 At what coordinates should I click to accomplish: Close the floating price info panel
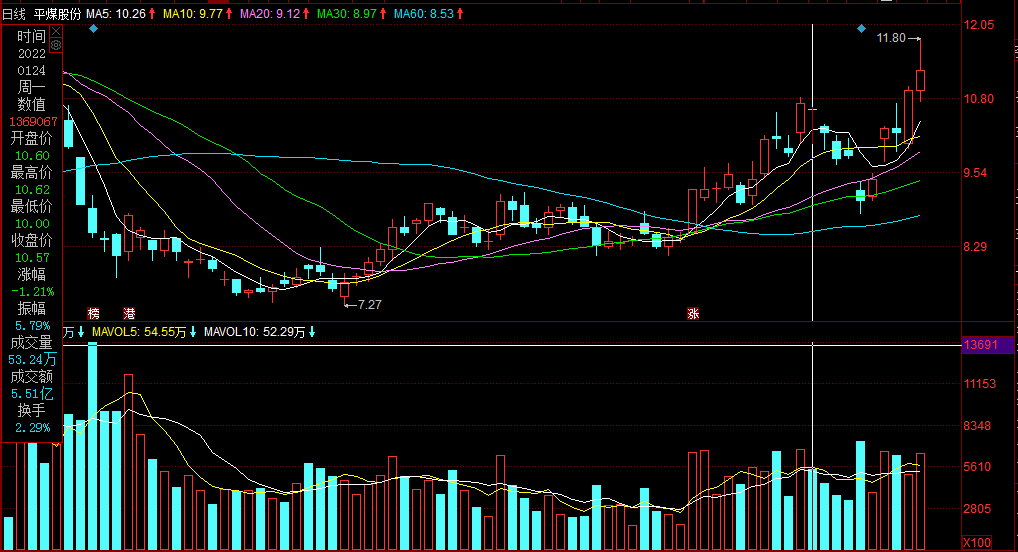pyautogui.click(x=56, y=30)
